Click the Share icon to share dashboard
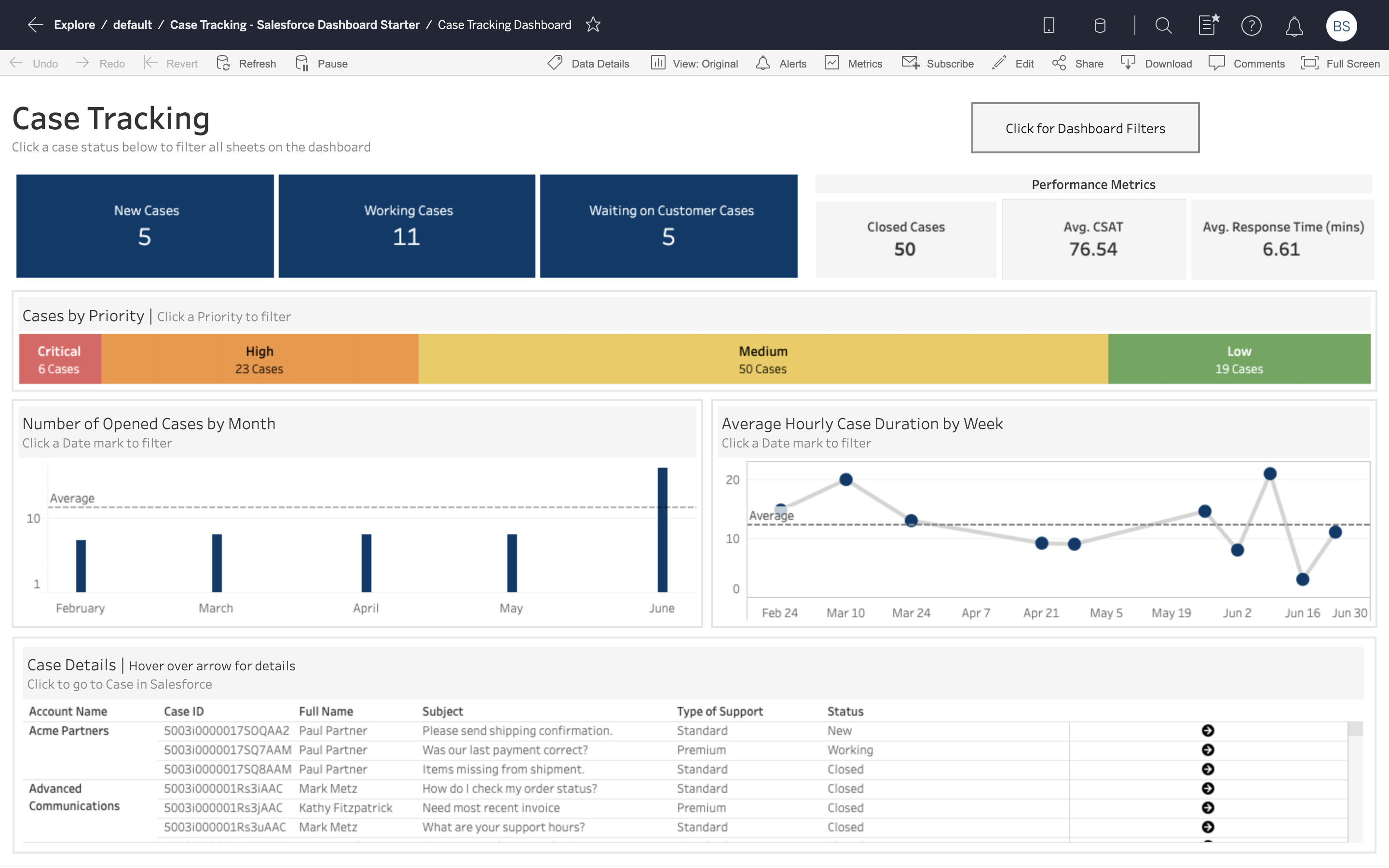 pyautogui.click(x=1058, y=62)
